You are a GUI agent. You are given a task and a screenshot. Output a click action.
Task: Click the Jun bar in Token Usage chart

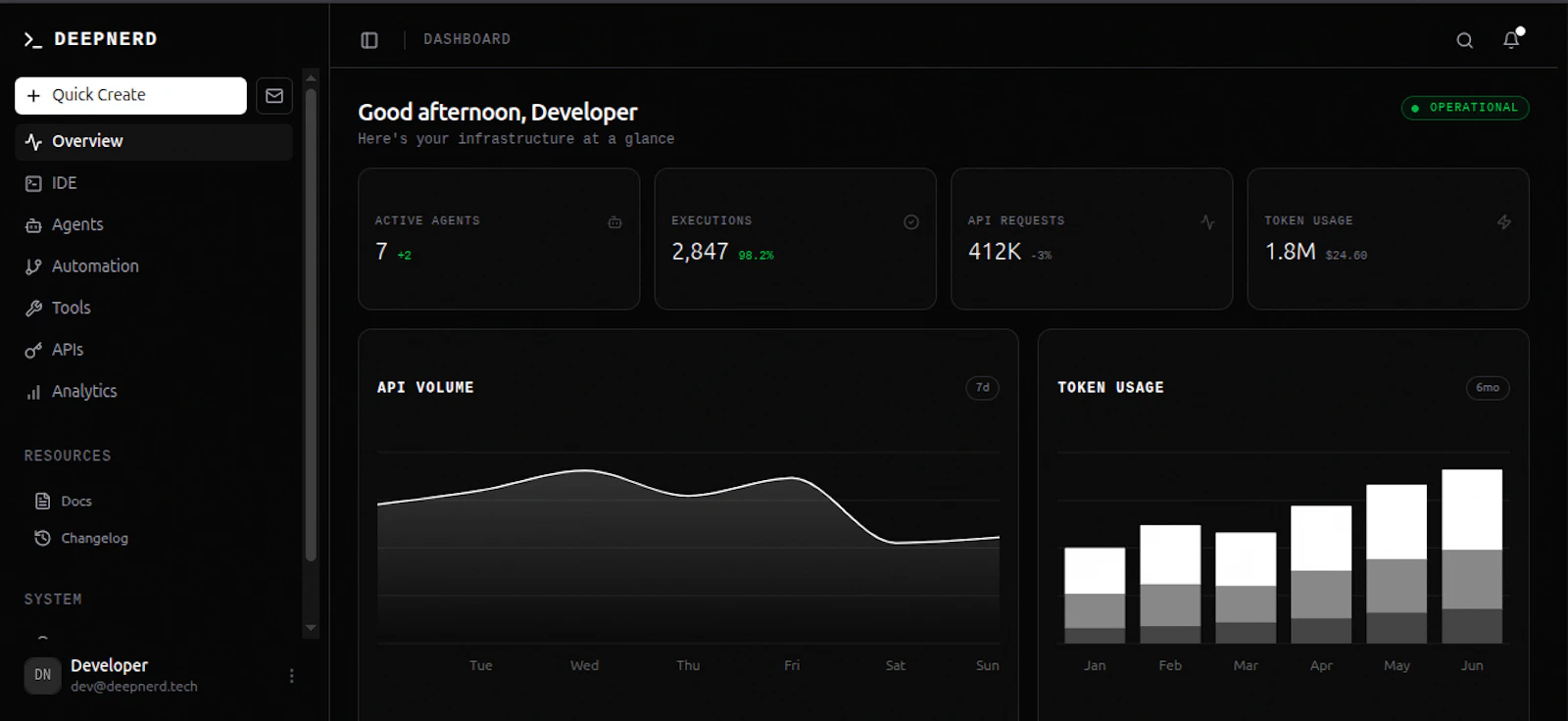(x=1472, y=556)
